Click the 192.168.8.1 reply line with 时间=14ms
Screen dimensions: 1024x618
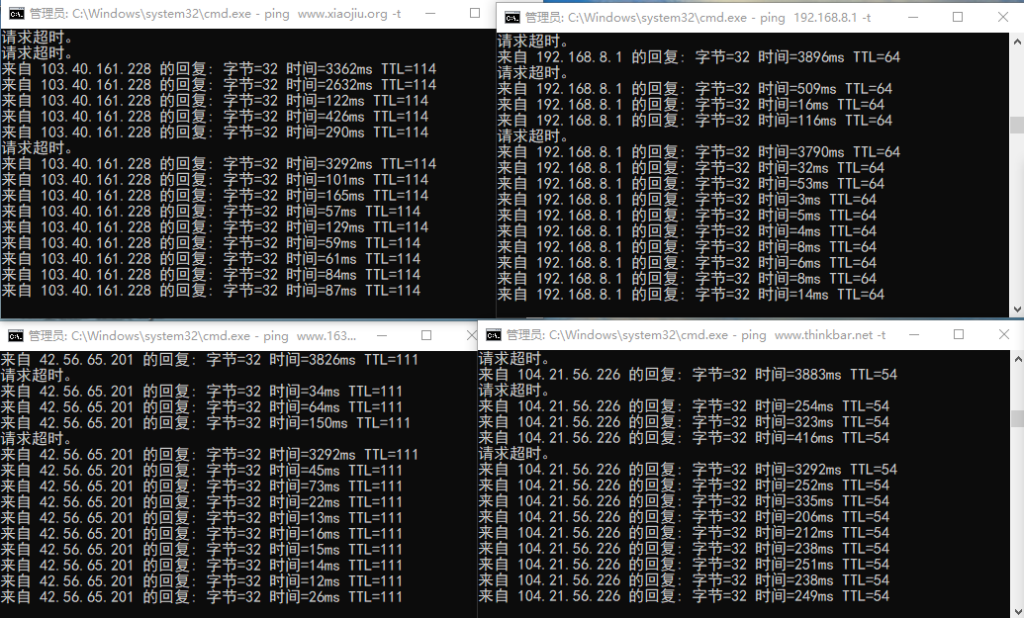[x=691, y=295]
